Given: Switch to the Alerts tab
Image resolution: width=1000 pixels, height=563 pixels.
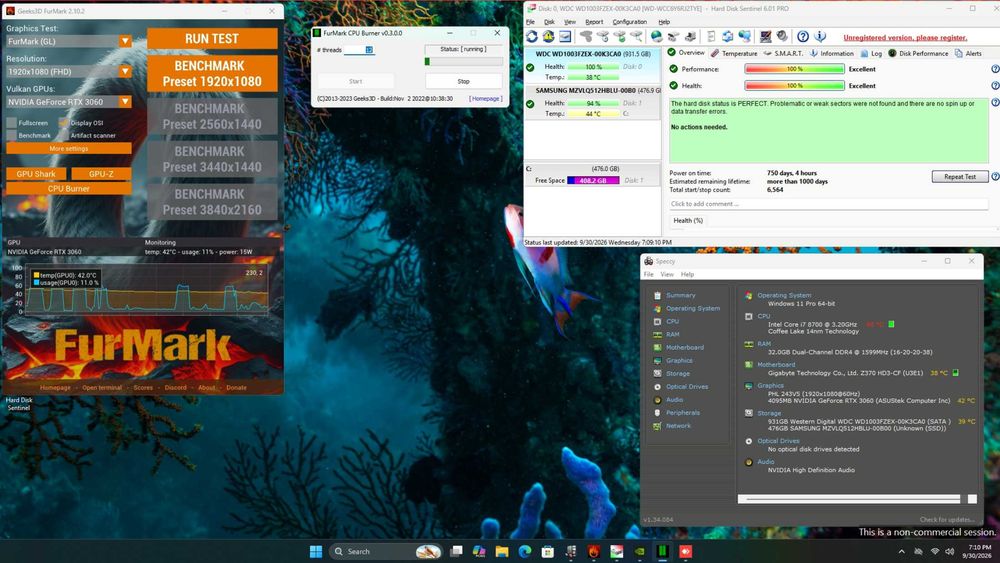Looking at the screenshot, I should click(x=968, y=54).
